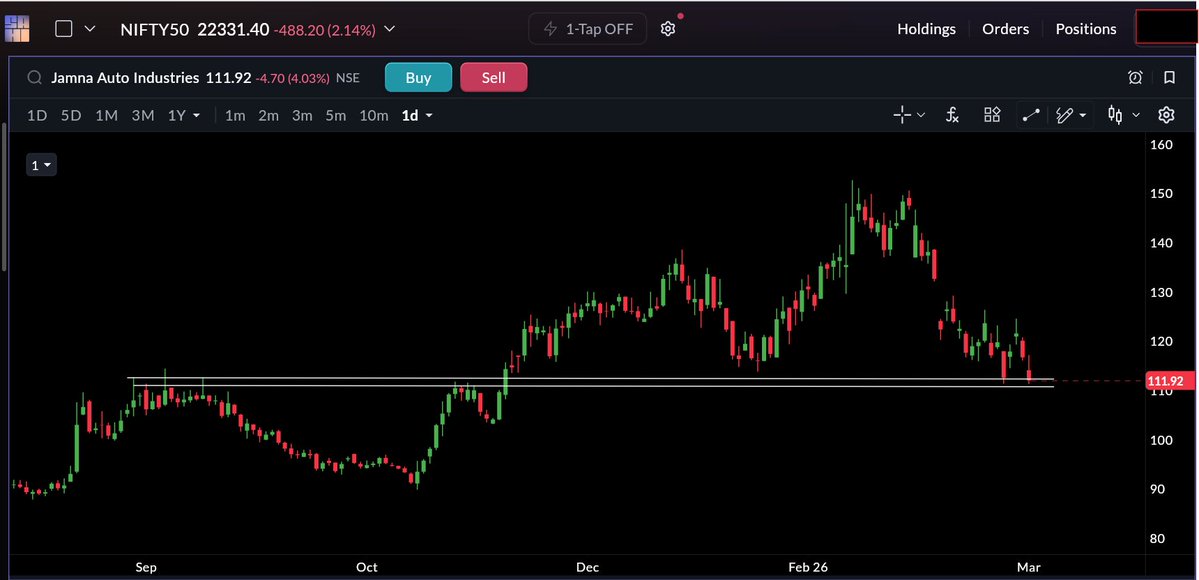Click the candlestick chart type icon

[x=1116, y=116]
